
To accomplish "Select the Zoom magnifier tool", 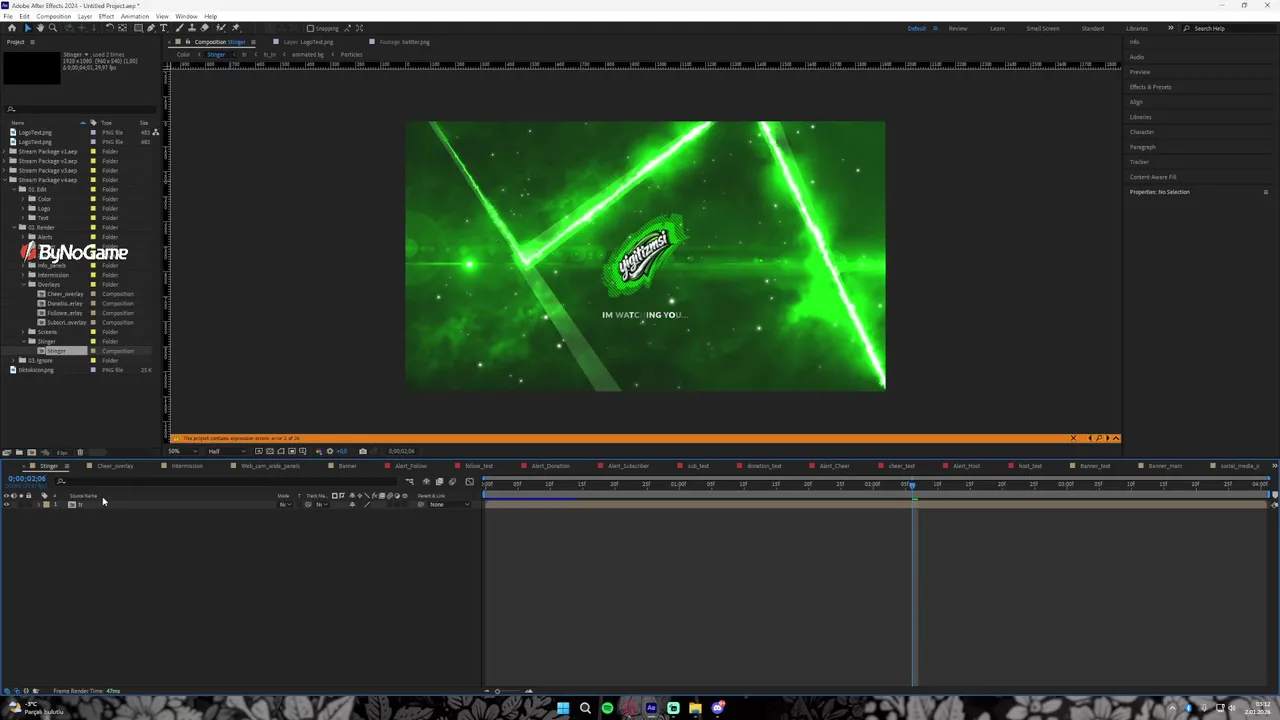I will [x=53, y=28].
